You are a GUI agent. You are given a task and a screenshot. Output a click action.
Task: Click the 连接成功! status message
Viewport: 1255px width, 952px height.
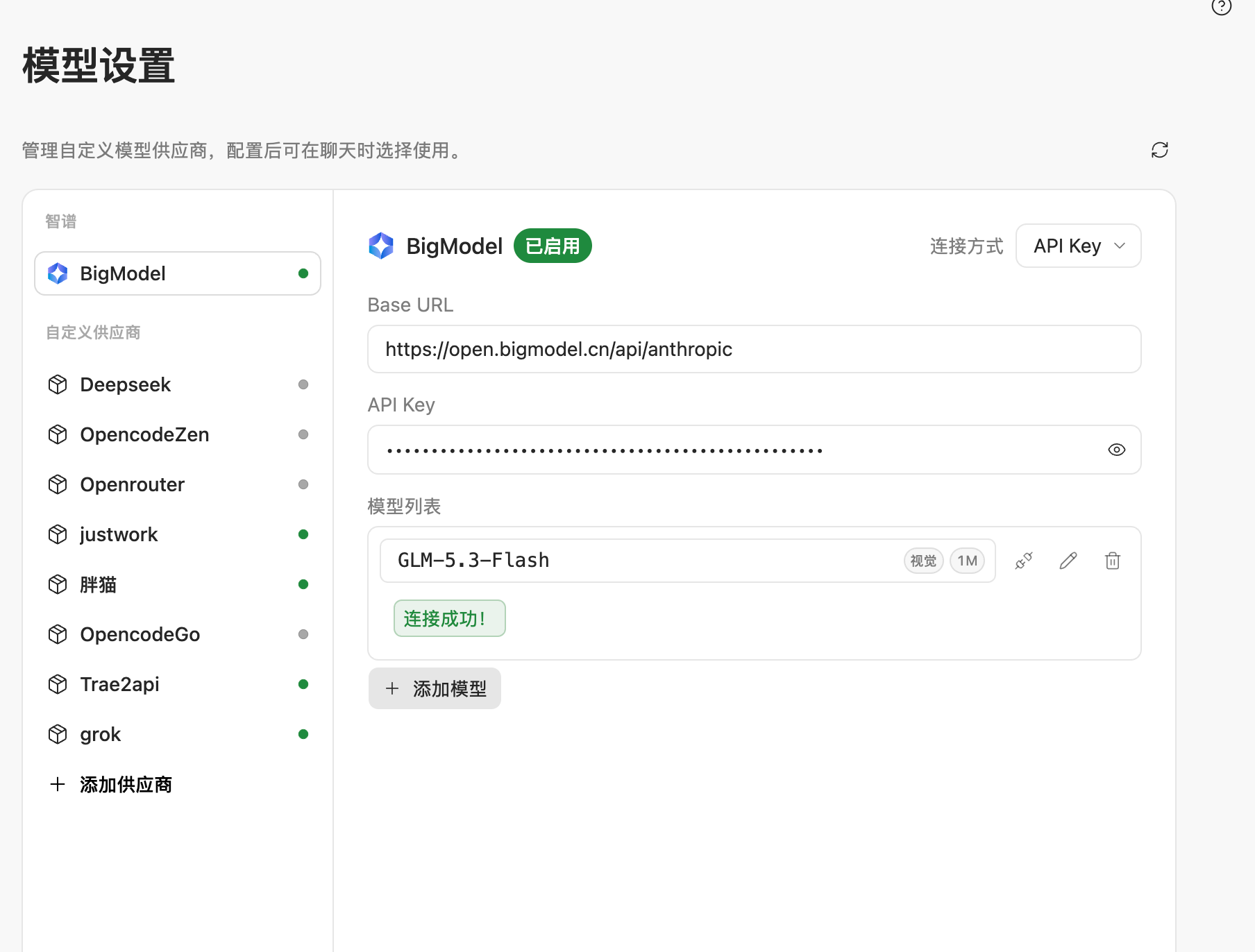[450, 618]
